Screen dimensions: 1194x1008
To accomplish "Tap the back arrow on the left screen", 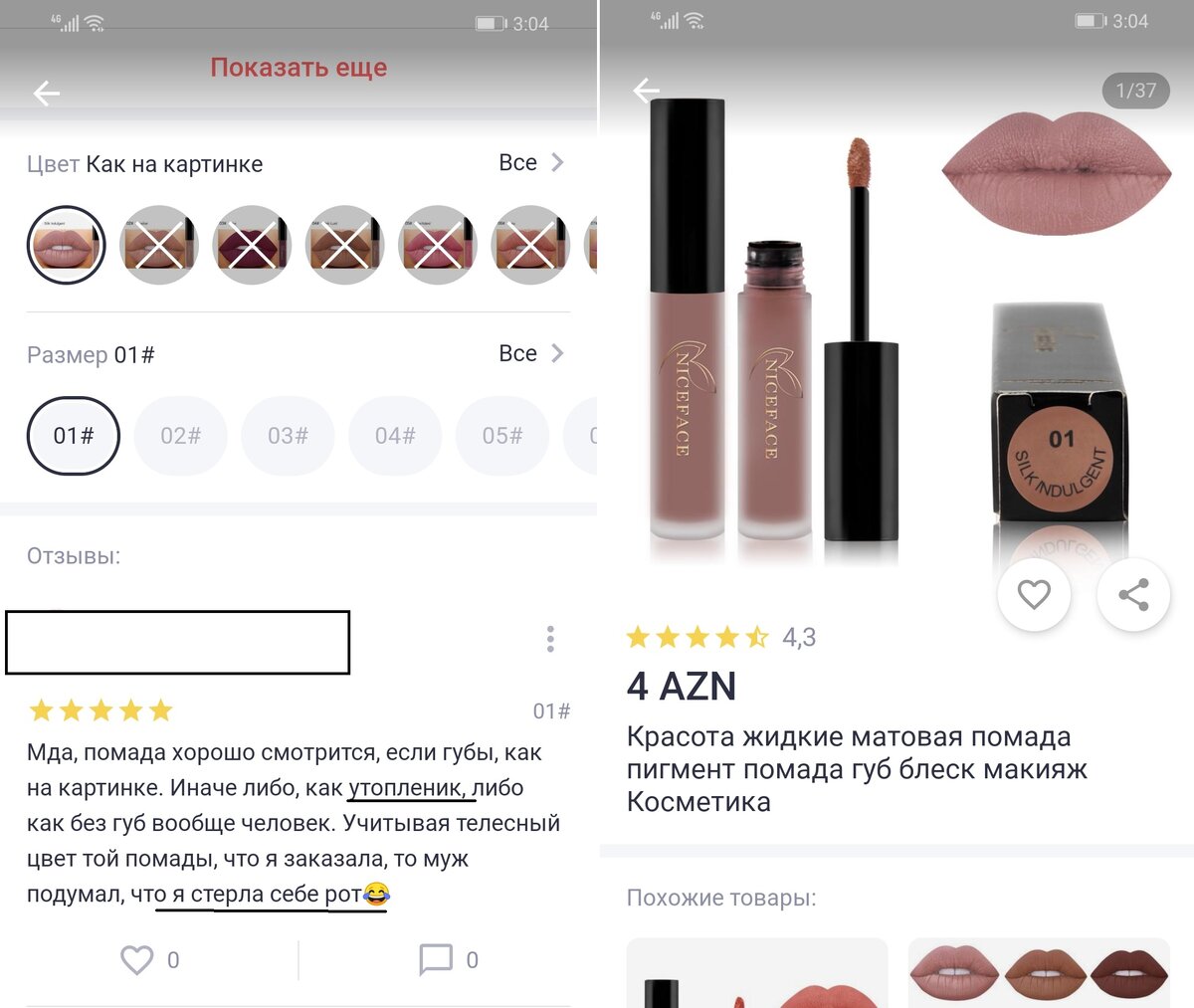I will point(47,94).
